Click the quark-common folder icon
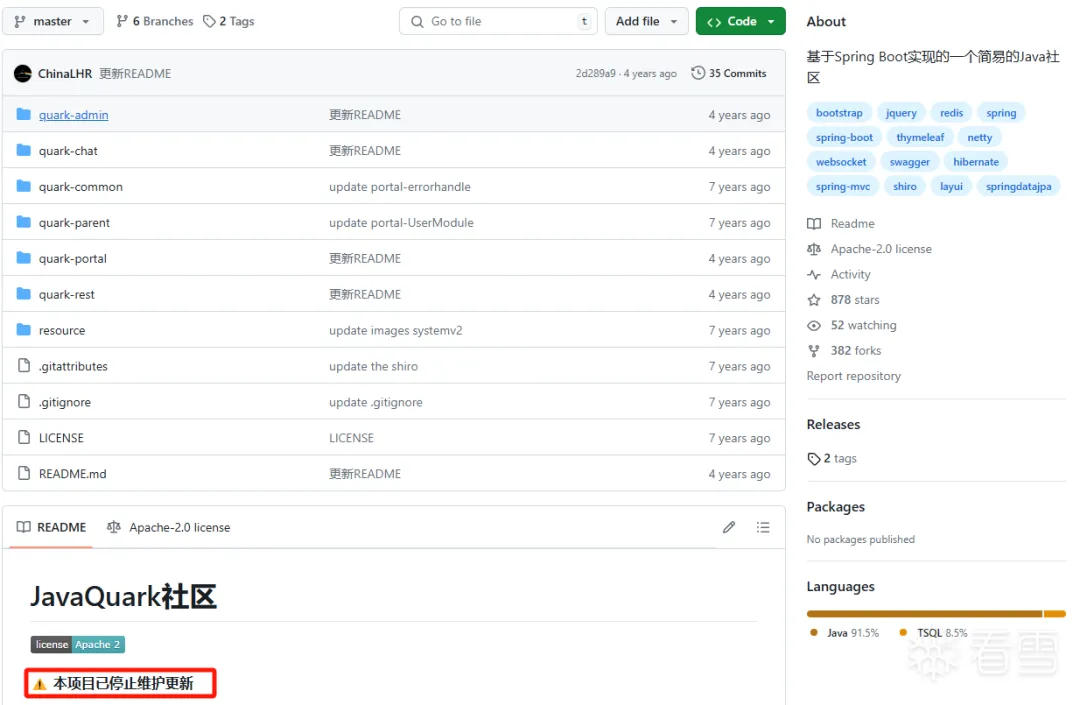 click(23, 186)
